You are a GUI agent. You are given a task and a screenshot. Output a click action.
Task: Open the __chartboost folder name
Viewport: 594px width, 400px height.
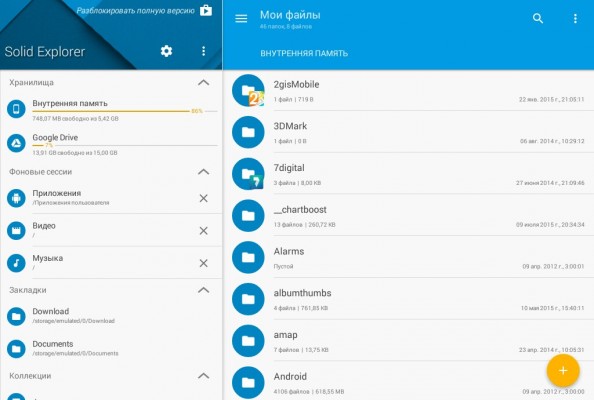tap(300, 209)
